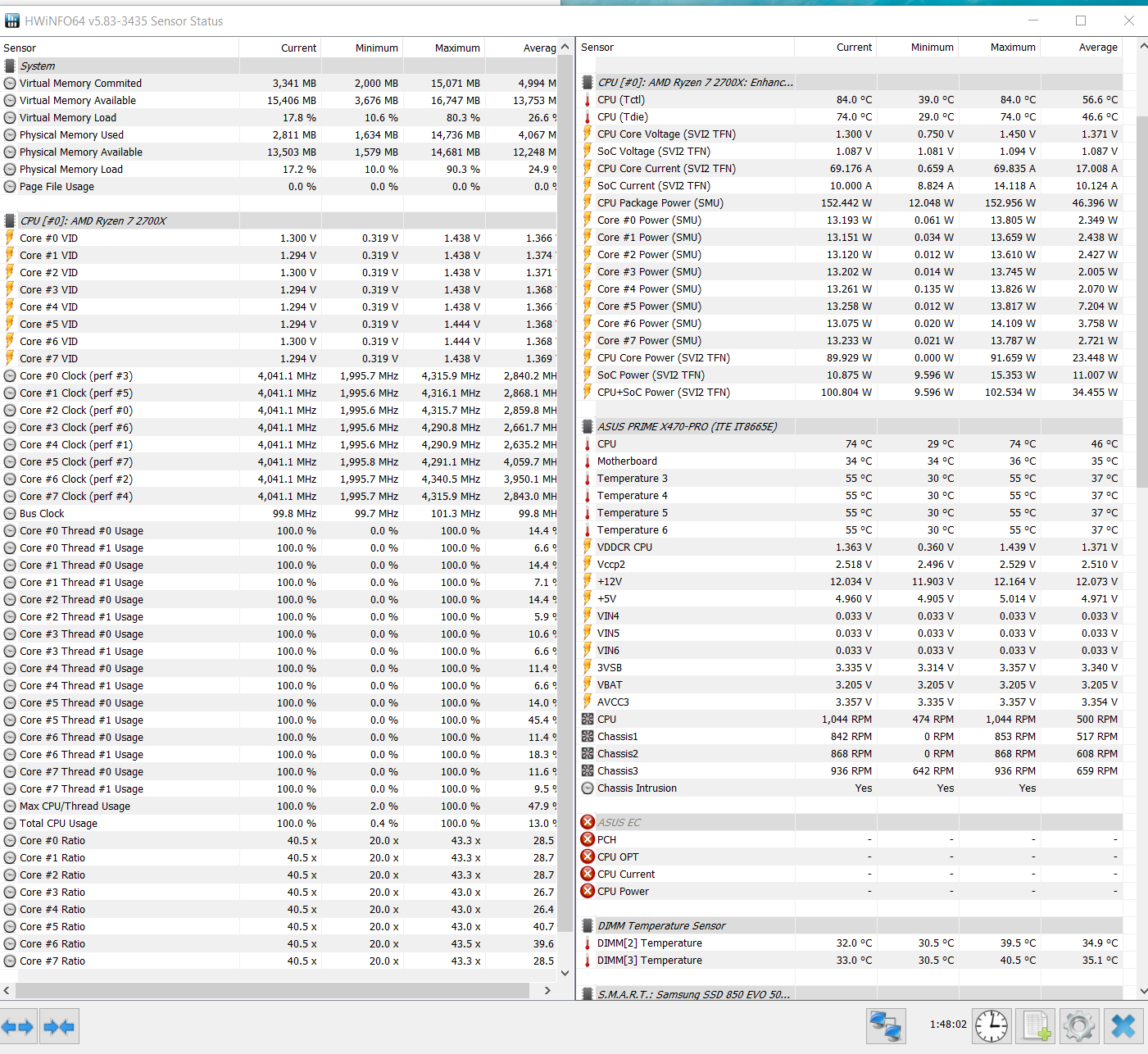Select the Core #3 Thread #1 Usage row
1148x1054 pixels.
coord(279,651)
